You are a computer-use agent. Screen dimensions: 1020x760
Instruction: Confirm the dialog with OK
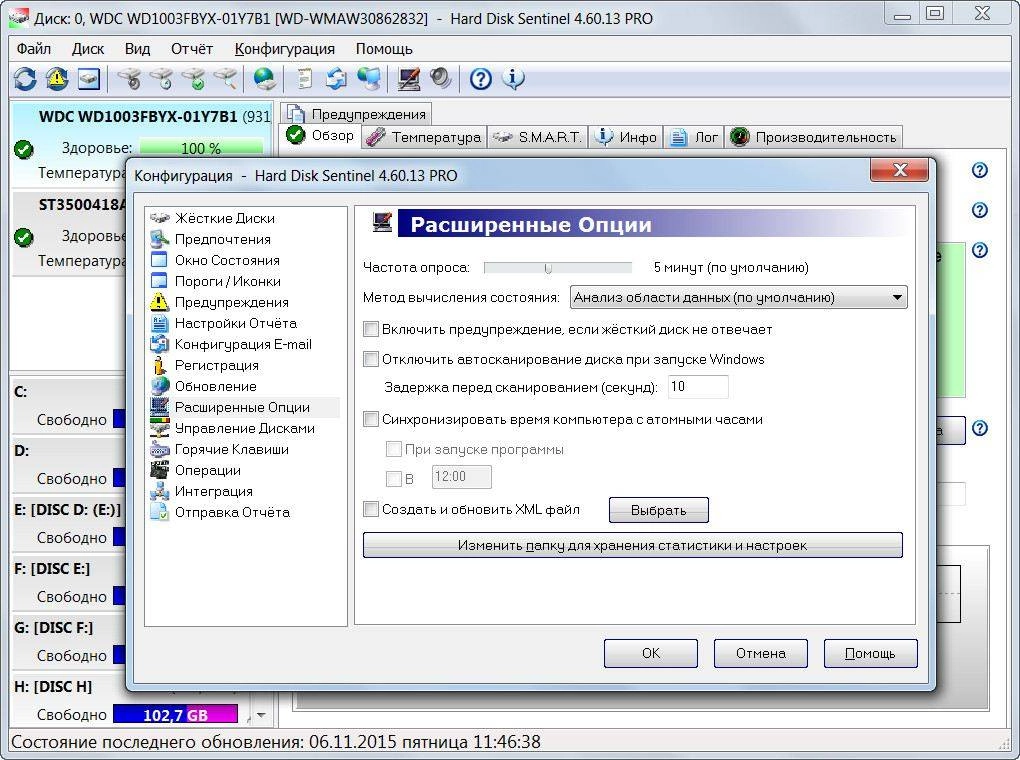651,653
